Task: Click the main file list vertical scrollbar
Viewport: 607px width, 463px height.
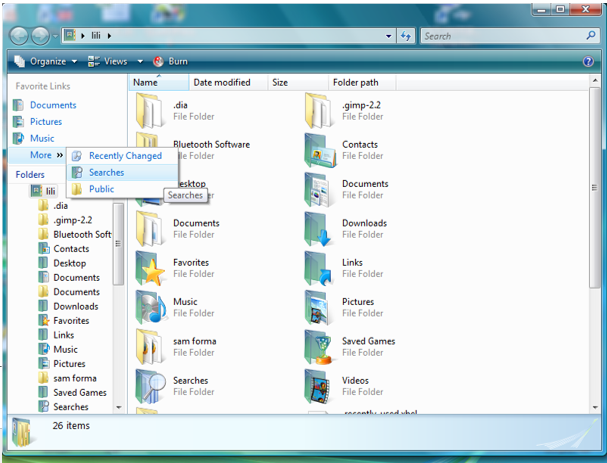Action: point(594,188)
